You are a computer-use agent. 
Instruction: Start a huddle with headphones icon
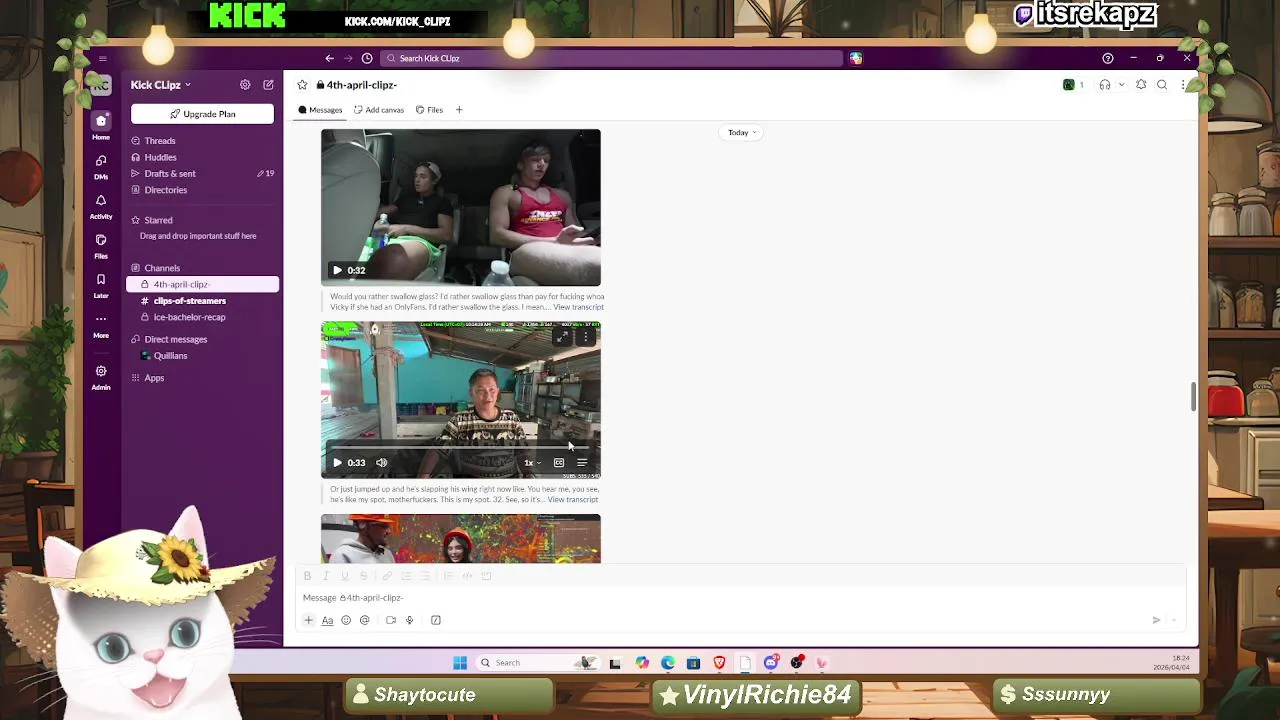click(1105, 85)
